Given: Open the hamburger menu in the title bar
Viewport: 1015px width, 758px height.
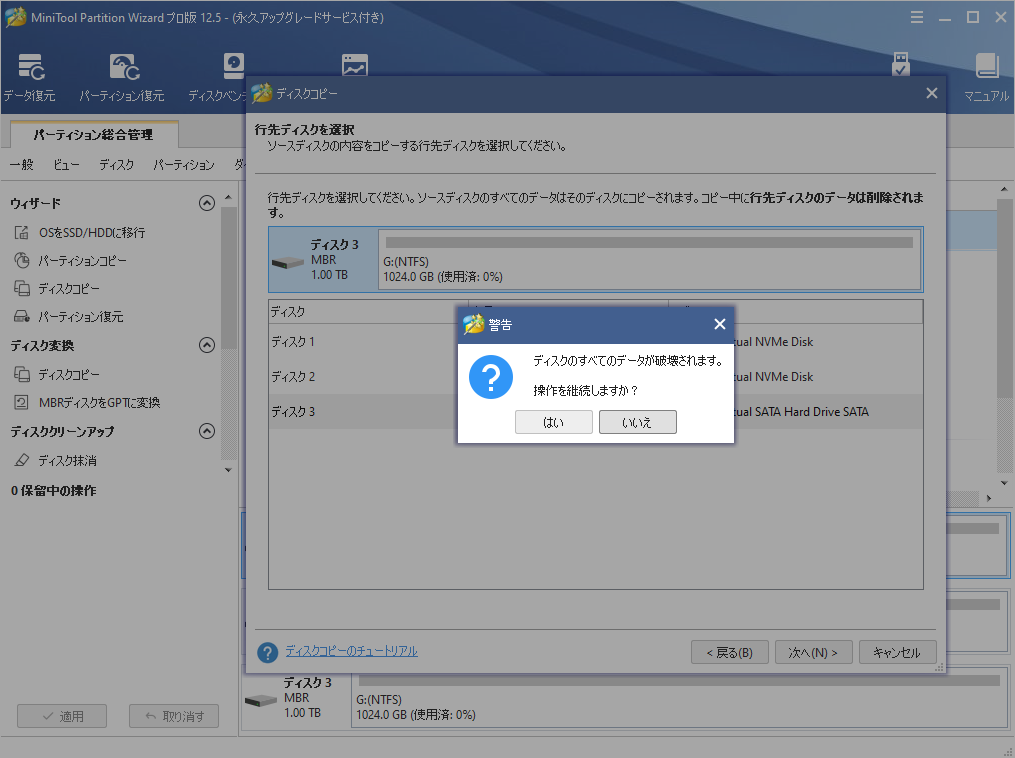Looking at the screenshot, I should [917, 17].
